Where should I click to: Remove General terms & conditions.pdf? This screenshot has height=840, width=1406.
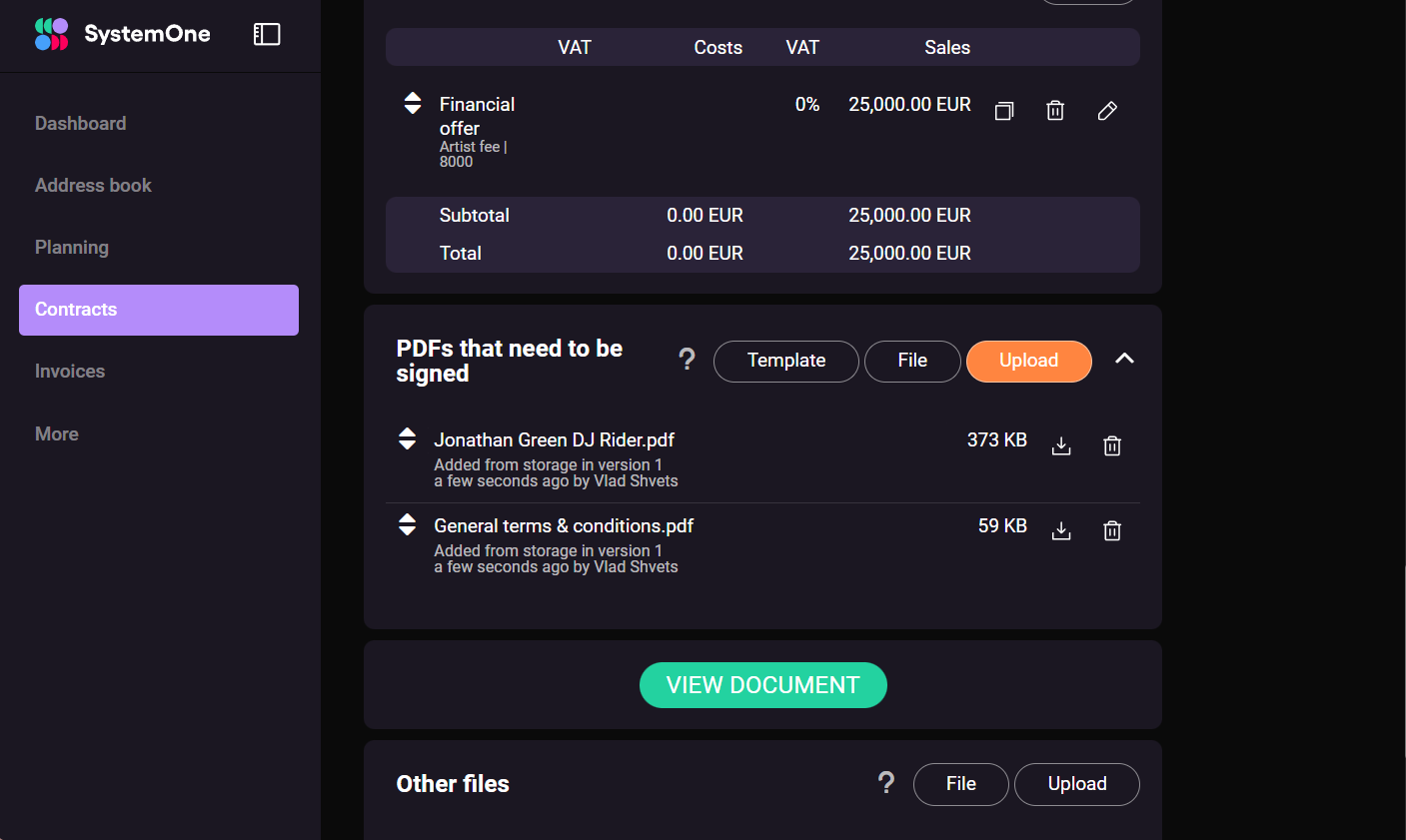tap(1112, 530)
